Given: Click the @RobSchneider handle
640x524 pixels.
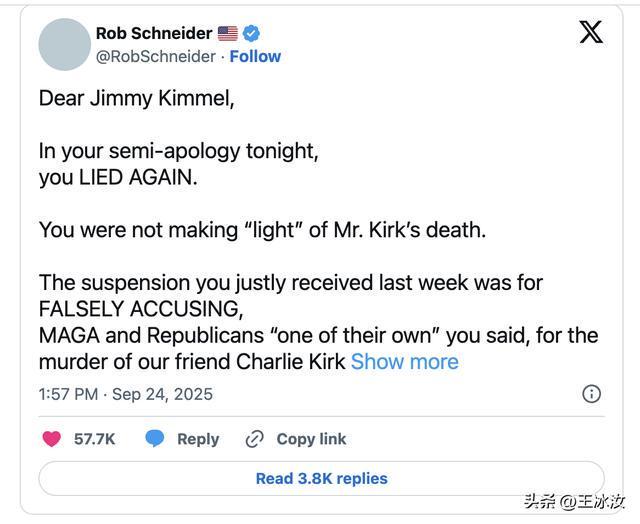Looking at the screenshot, I should point(155,56).
